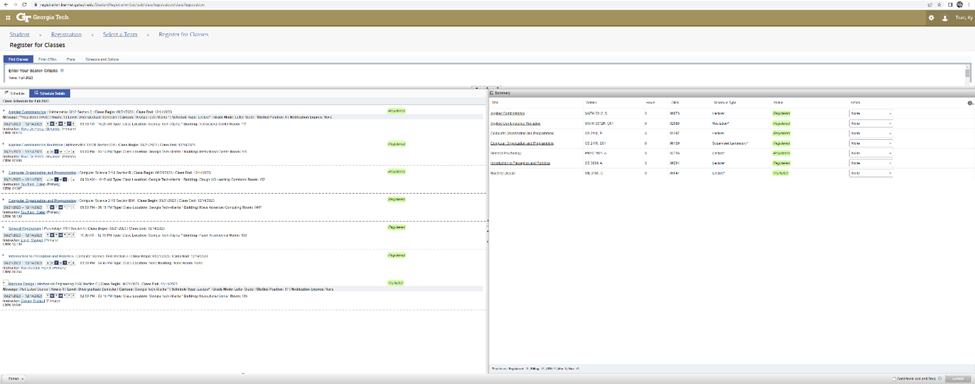Image resolution: width=975 pixels, height=384 pixels.
Task: Open the Chrome profile avatar
Action: [x=960, y=4]
